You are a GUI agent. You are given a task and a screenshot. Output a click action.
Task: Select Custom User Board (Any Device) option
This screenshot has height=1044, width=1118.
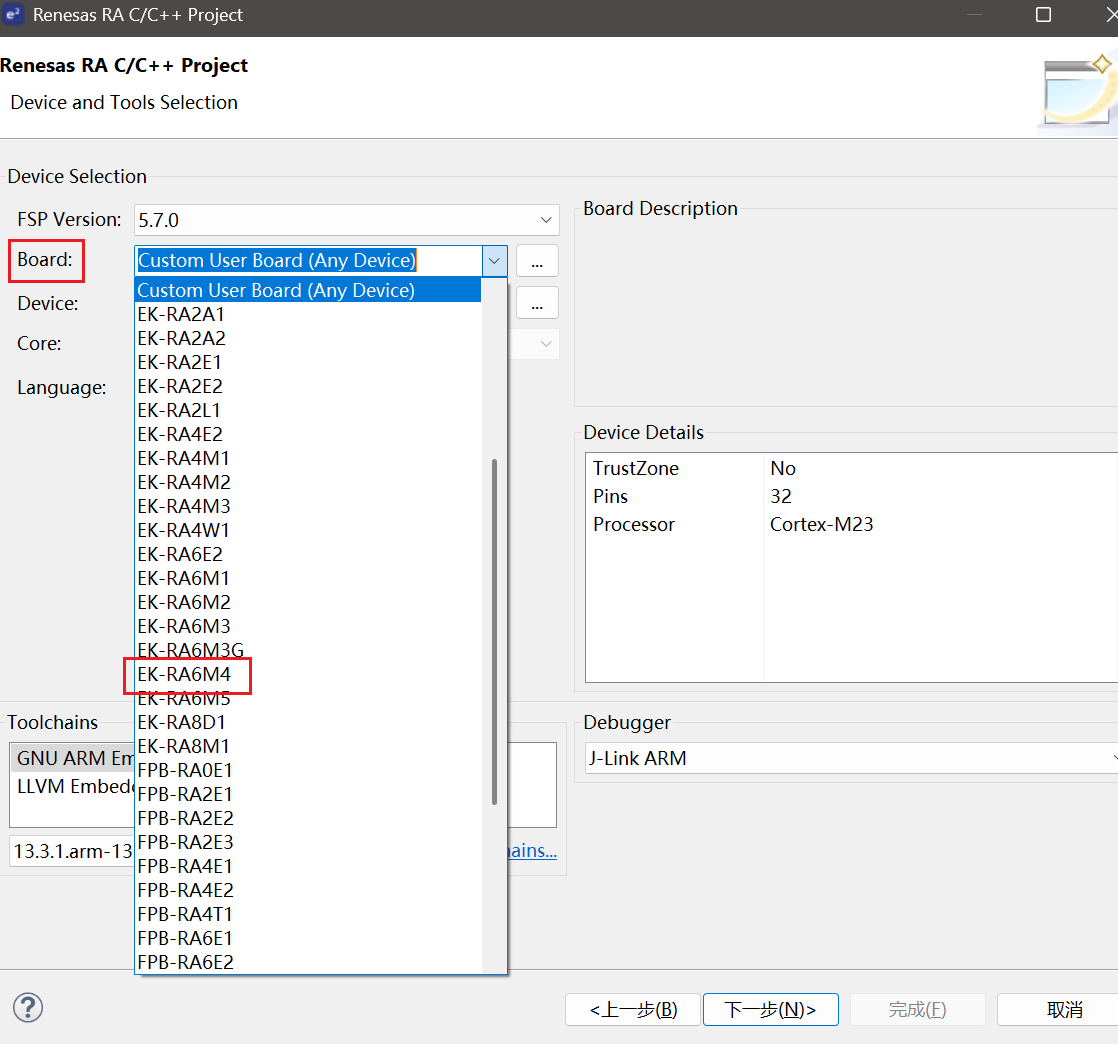click(308, 290)
